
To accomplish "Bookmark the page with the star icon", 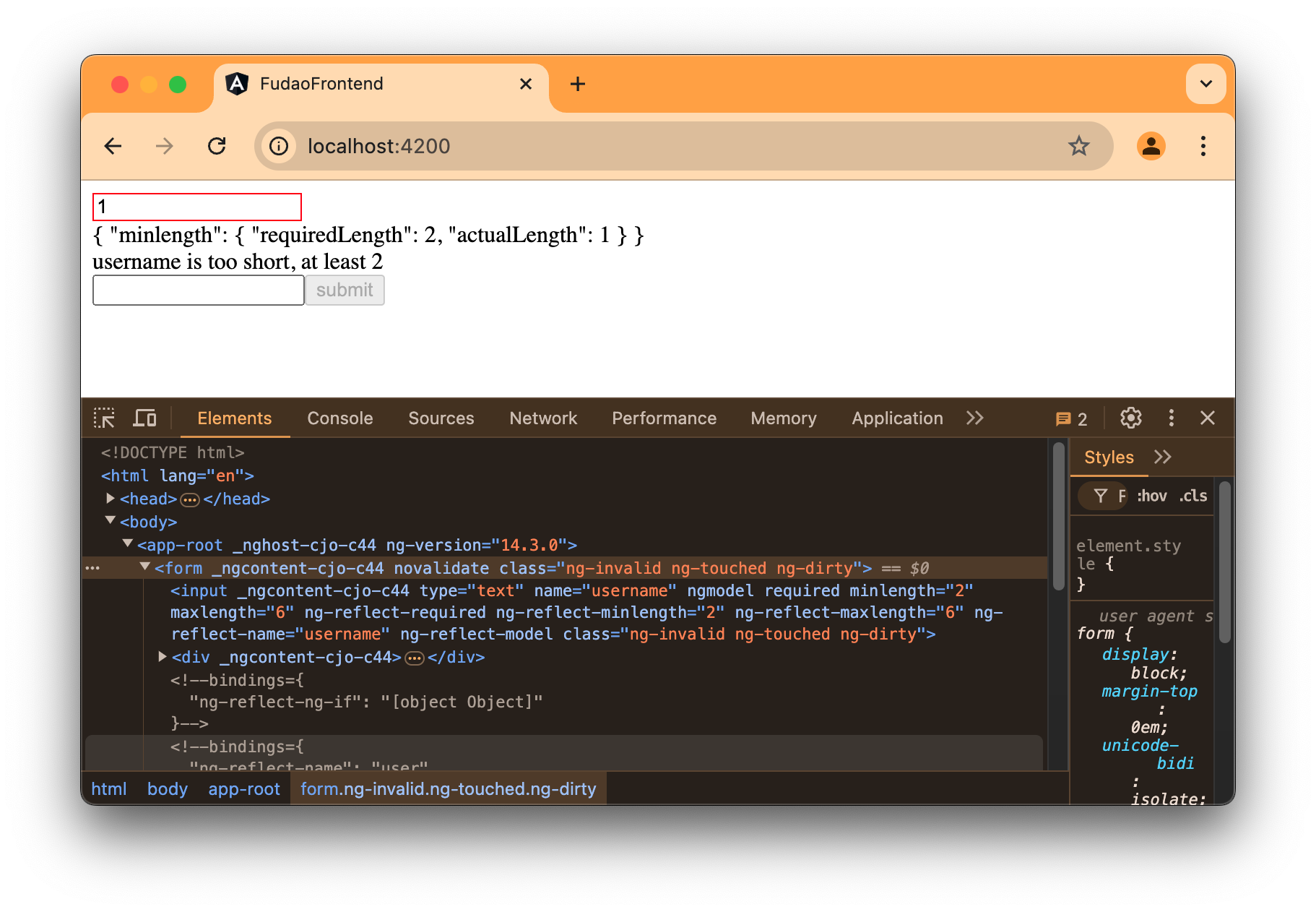I will [1079, 146].
